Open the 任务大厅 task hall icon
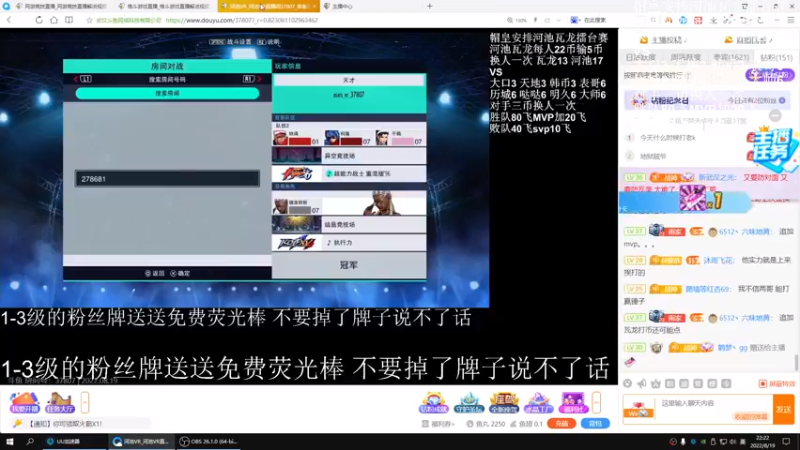The width and height of the screenshot is (800, 450). pyautogui.click(x=60, y=403)
